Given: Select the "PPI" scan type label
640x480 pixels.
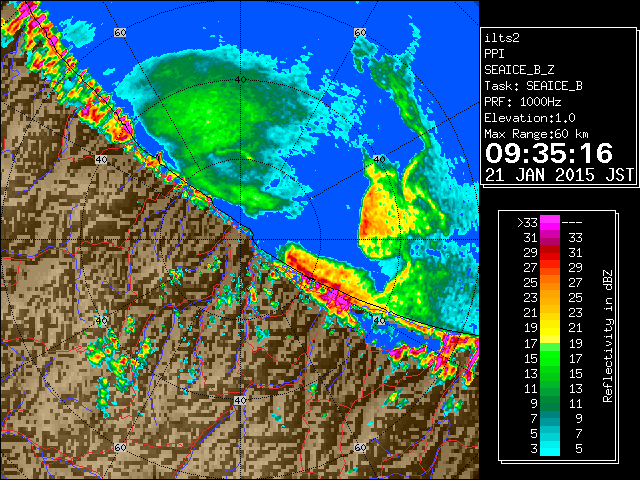Looking at the screenshot, I should (494, 54).
